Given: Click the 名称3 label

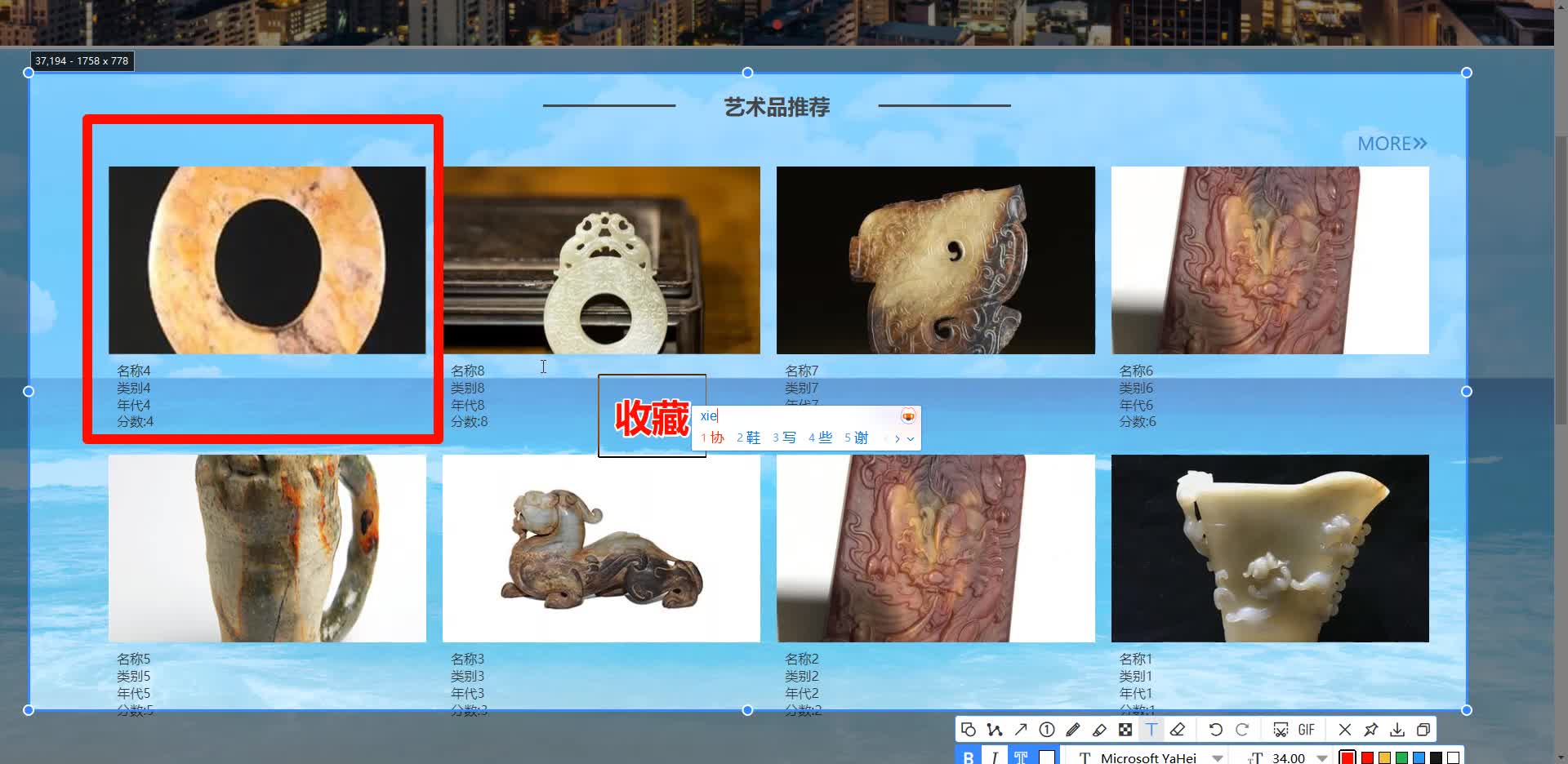Looking at the screenshot, I should coord(467,659).
